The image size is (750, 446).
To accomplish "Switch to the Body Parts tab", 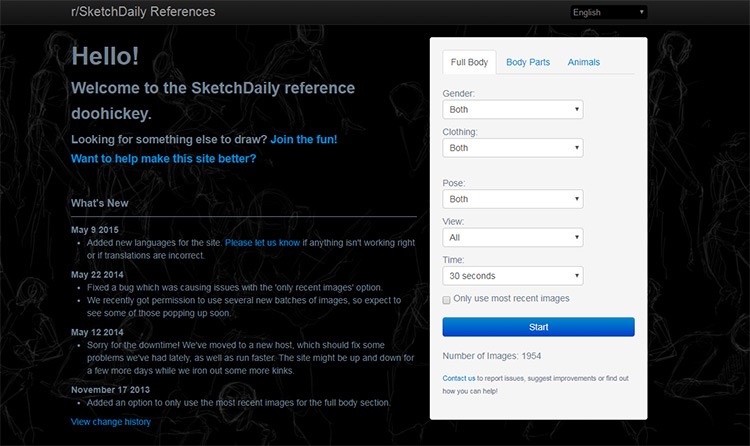I will coord(528,62).
